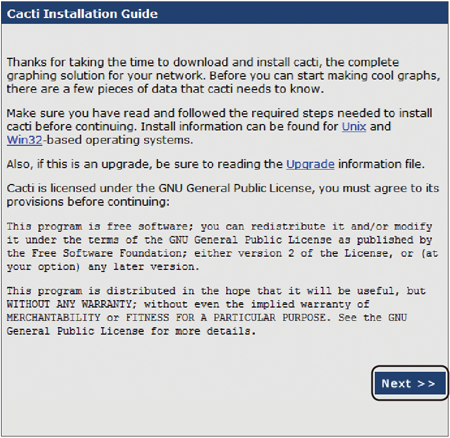This screenshot has height=438, width=450.
Task: Click the Next >> button
Action: click(410, 383)
